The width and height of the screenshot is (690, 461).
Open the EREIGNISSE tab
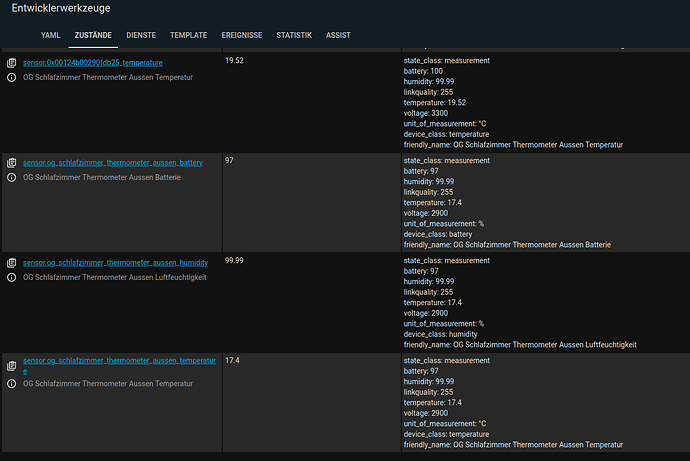(x=242, y=35)
